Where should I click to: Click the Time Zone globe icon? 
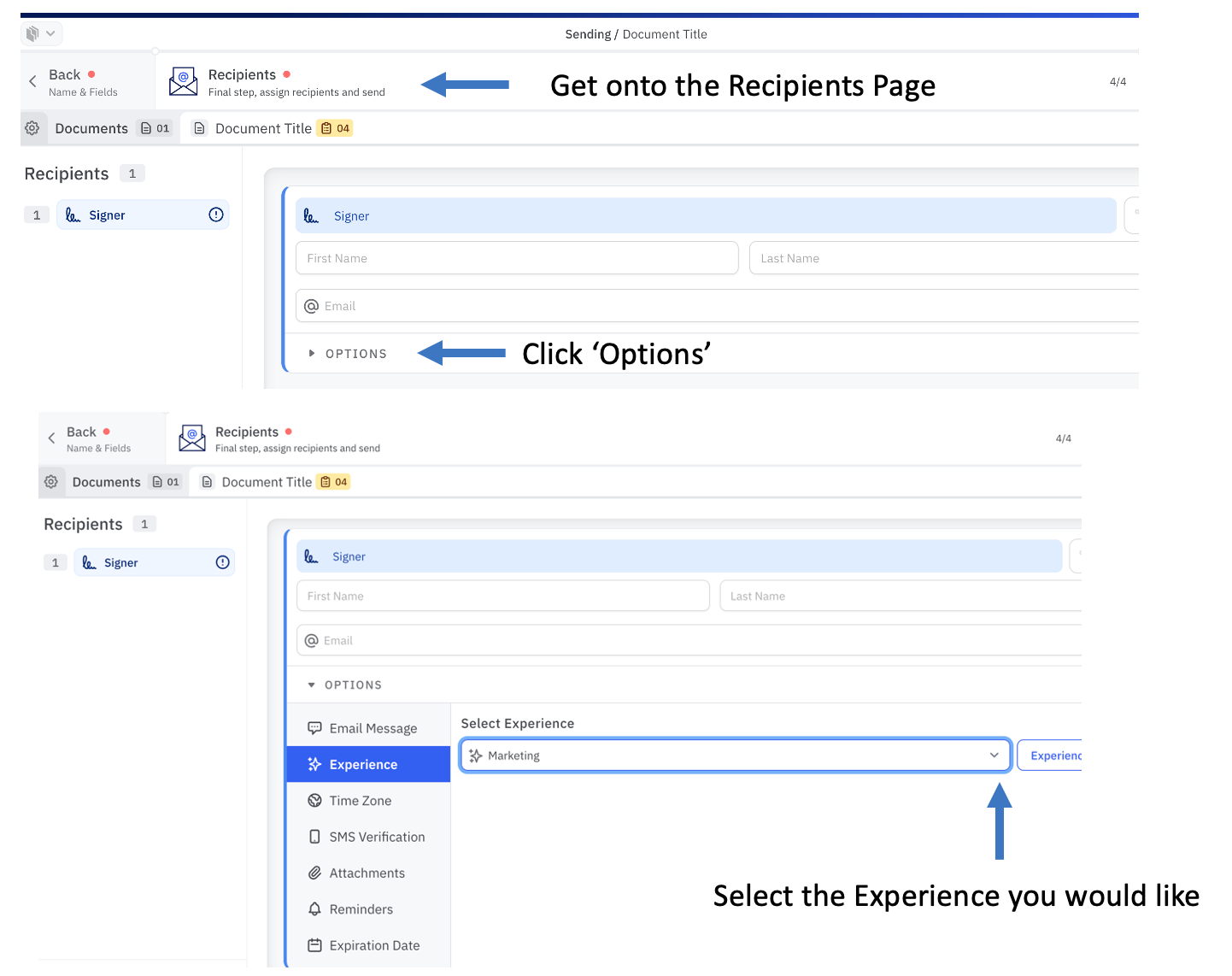[x=314, y=800]
